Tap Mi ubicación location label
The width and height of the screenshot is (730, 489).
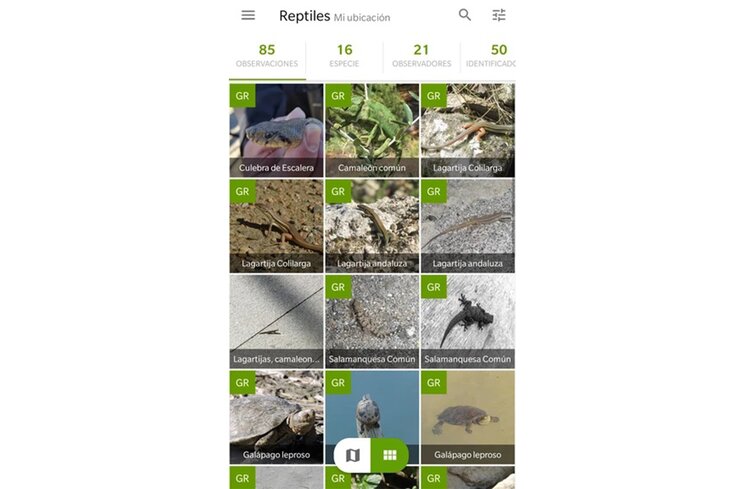pos(362,18)
